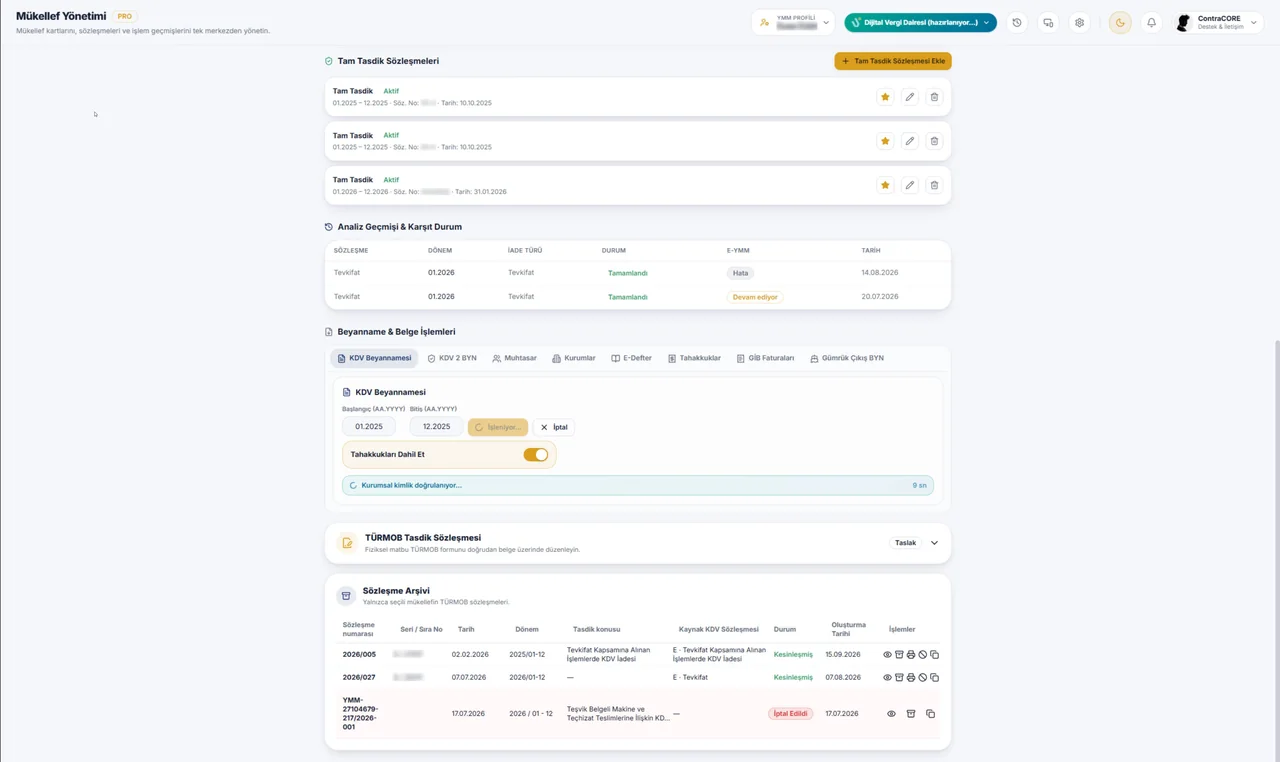Open the GİB Faturaları tab

point(765,358)
